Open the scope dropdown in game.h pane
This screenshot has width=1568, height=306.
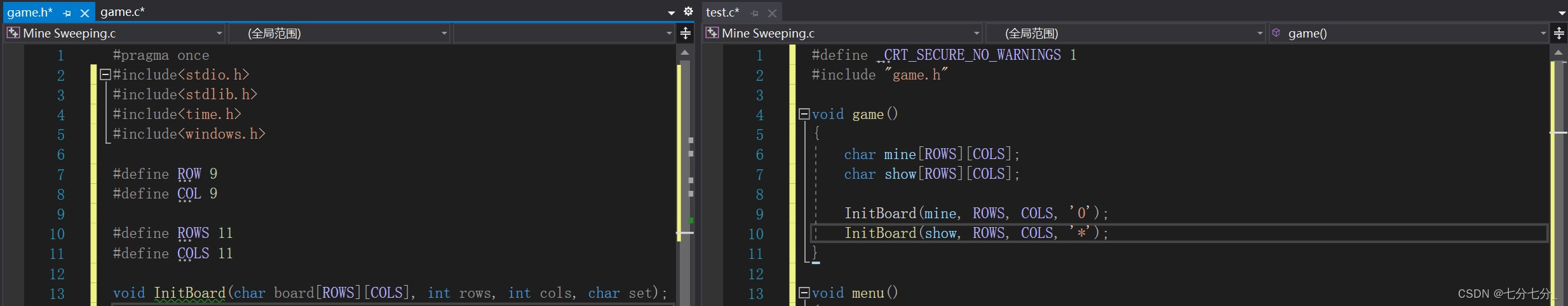click(x=339, y=33)
